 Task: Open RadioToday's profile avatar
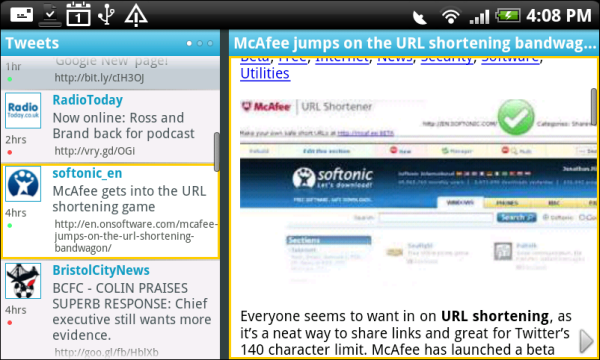point(23,110)
